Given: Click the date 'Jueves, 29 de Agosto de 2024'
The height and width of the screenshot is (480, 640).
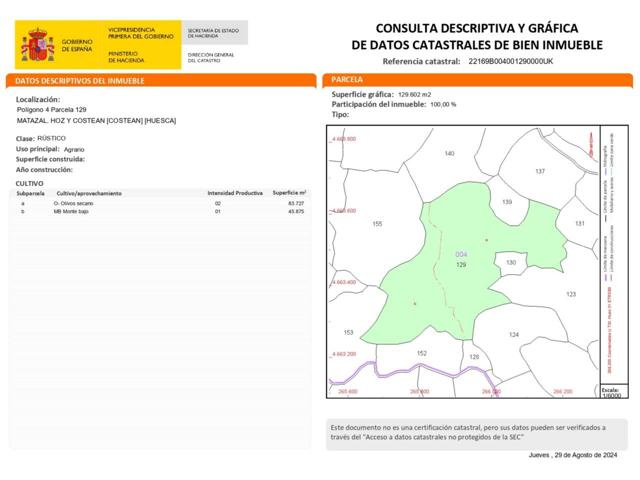Looking at the screenshot, I should click(x=573, y=455).
